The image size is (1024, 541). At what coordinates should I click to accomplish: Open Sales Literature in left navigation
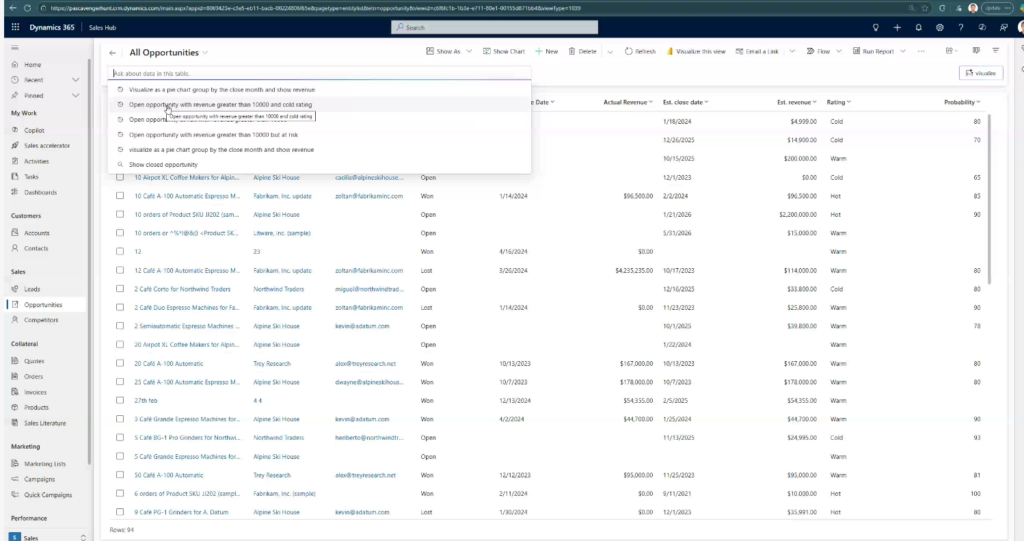pyautogui.click(x=44, y=423)
